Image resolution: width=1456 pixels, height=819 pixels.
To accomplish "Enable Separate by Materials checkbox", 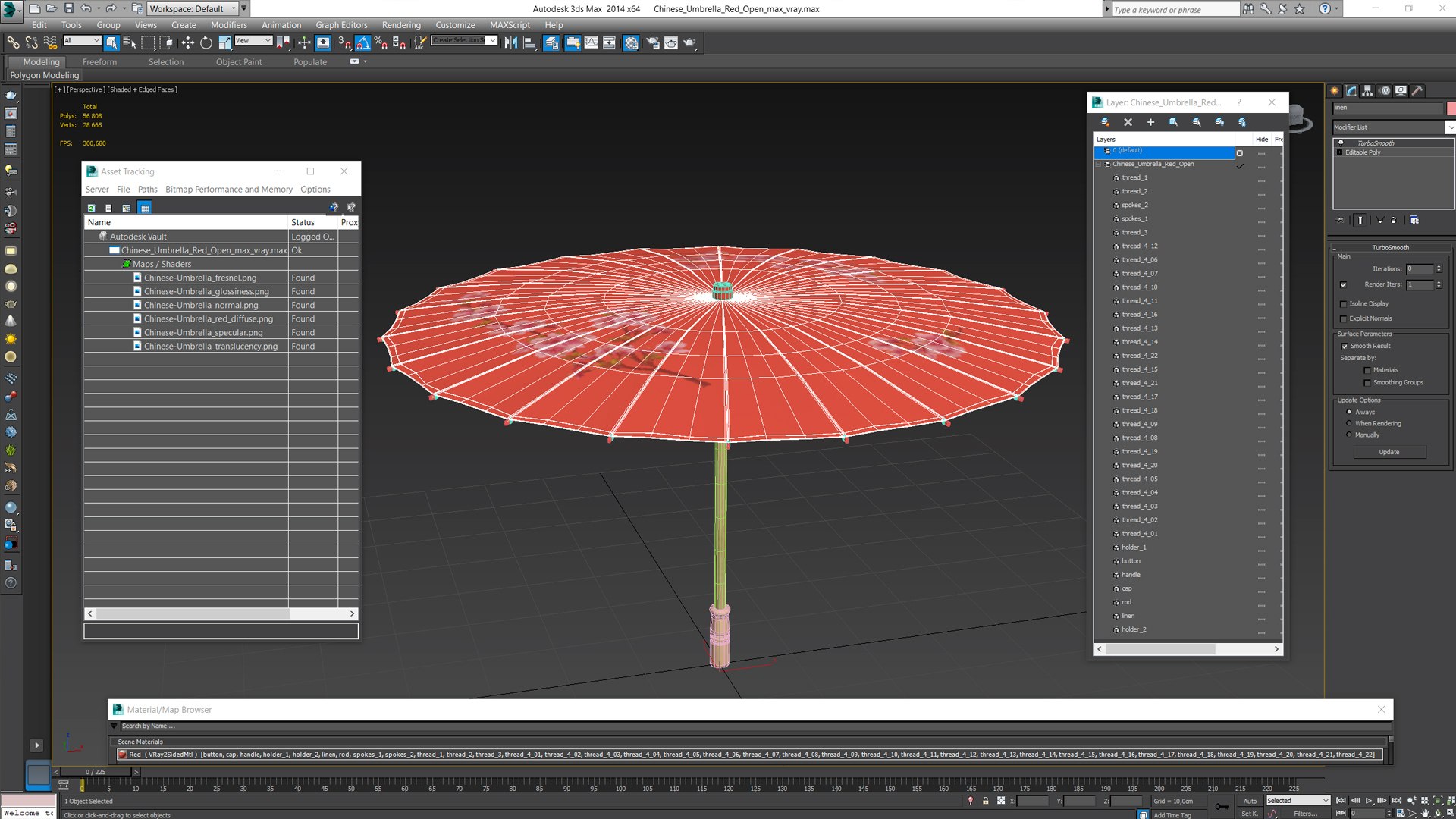I will [1367, 371].
